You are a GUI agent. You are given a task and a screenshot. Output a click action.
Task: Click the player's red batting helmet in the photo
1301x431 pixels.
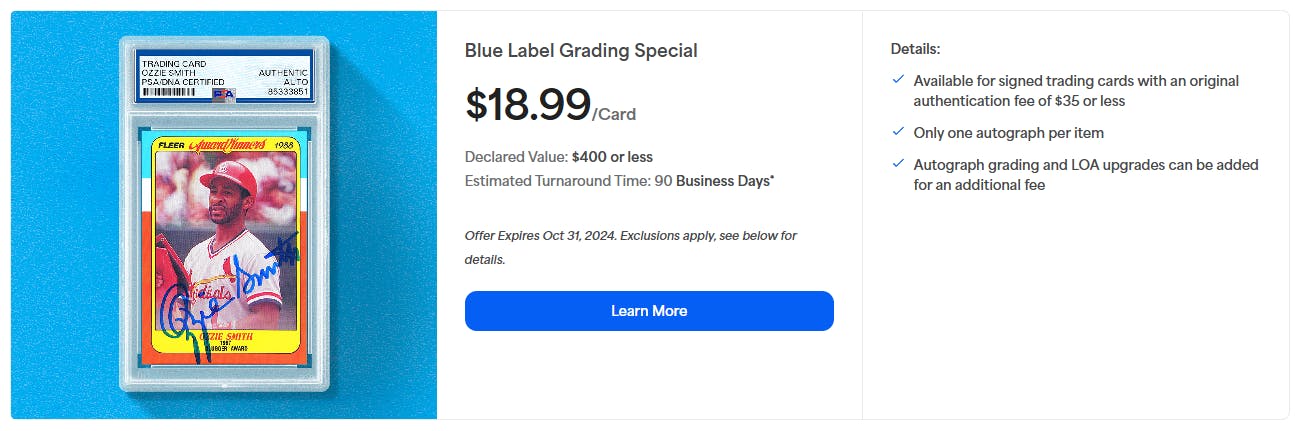229,176
